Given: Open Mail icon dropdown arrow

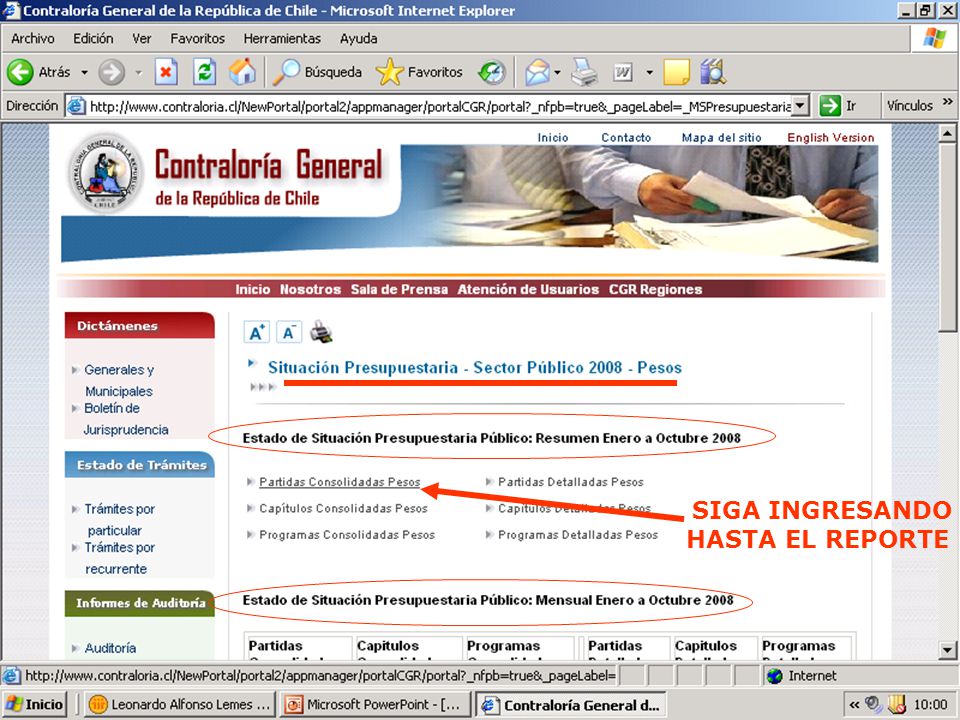Looking at the screenshot, I should [x=557, y=72].
